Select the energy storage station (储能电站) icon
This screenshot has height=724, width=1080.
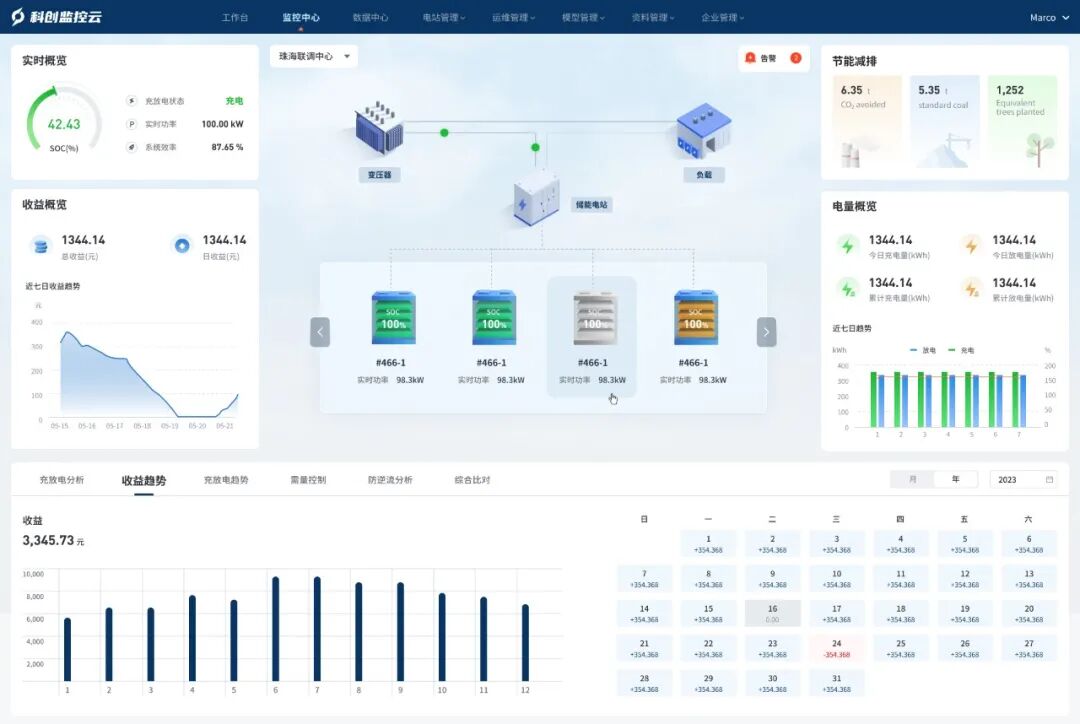536,195
